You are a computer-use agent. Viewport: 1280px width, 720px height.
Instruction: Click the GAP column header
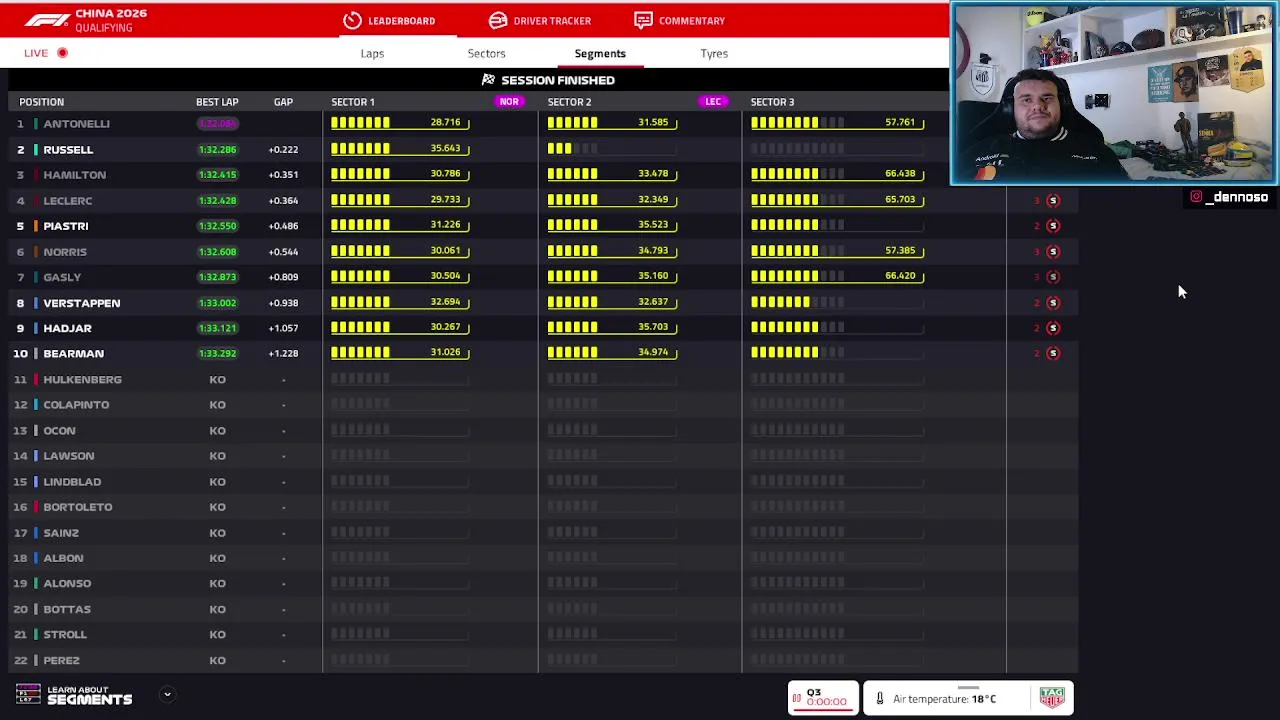pos(283,102)
